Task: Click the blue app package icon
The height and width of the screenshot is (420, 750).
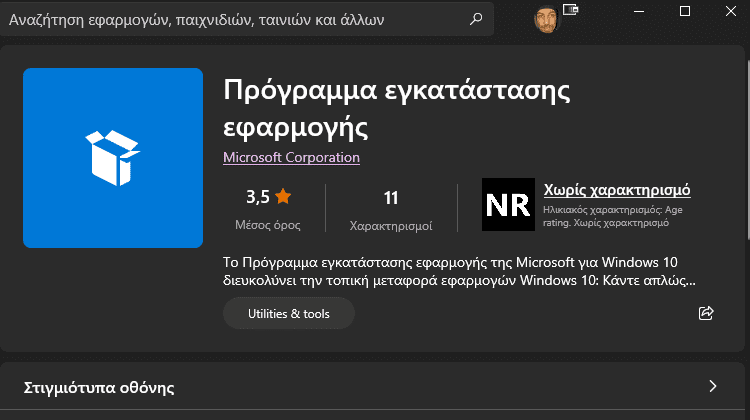Action: [113, 158]
